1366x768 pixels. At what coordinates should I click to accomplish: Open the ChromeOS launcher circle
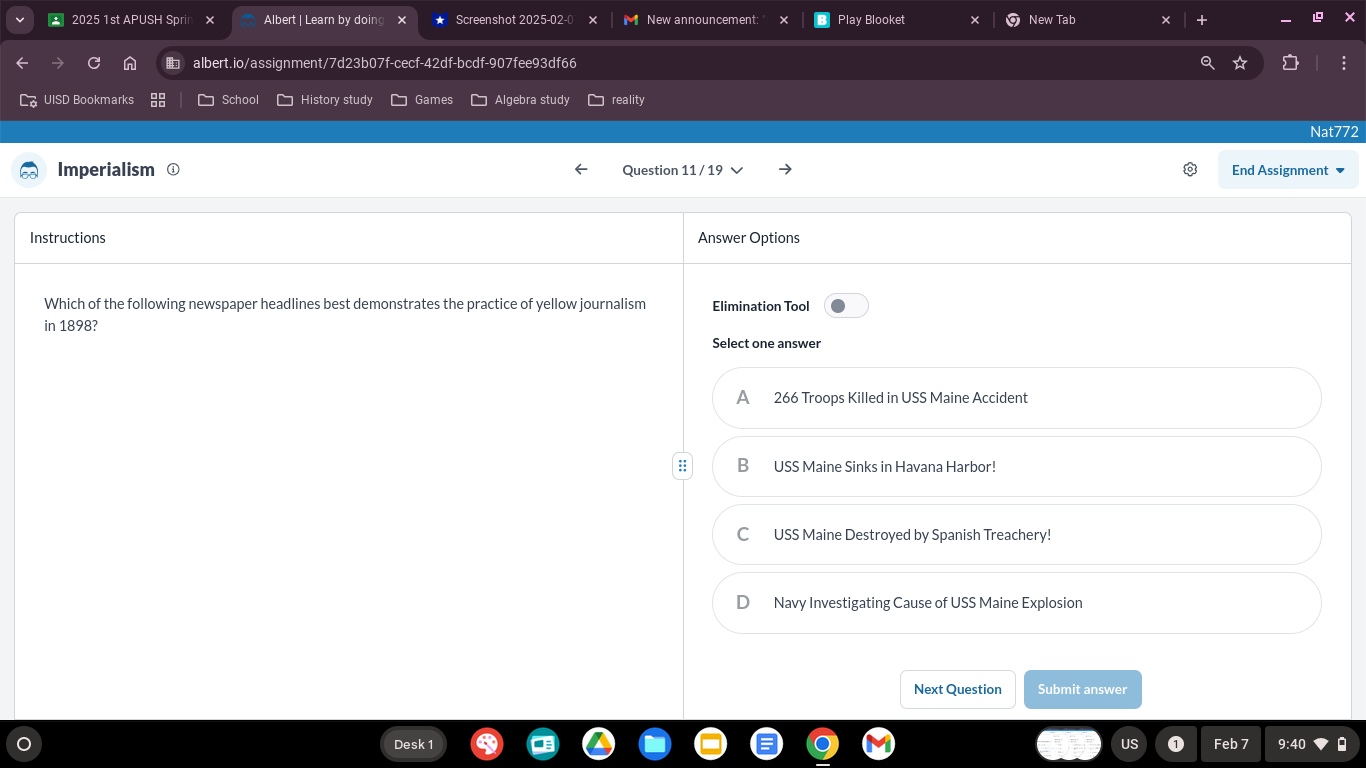click(24, 744)
